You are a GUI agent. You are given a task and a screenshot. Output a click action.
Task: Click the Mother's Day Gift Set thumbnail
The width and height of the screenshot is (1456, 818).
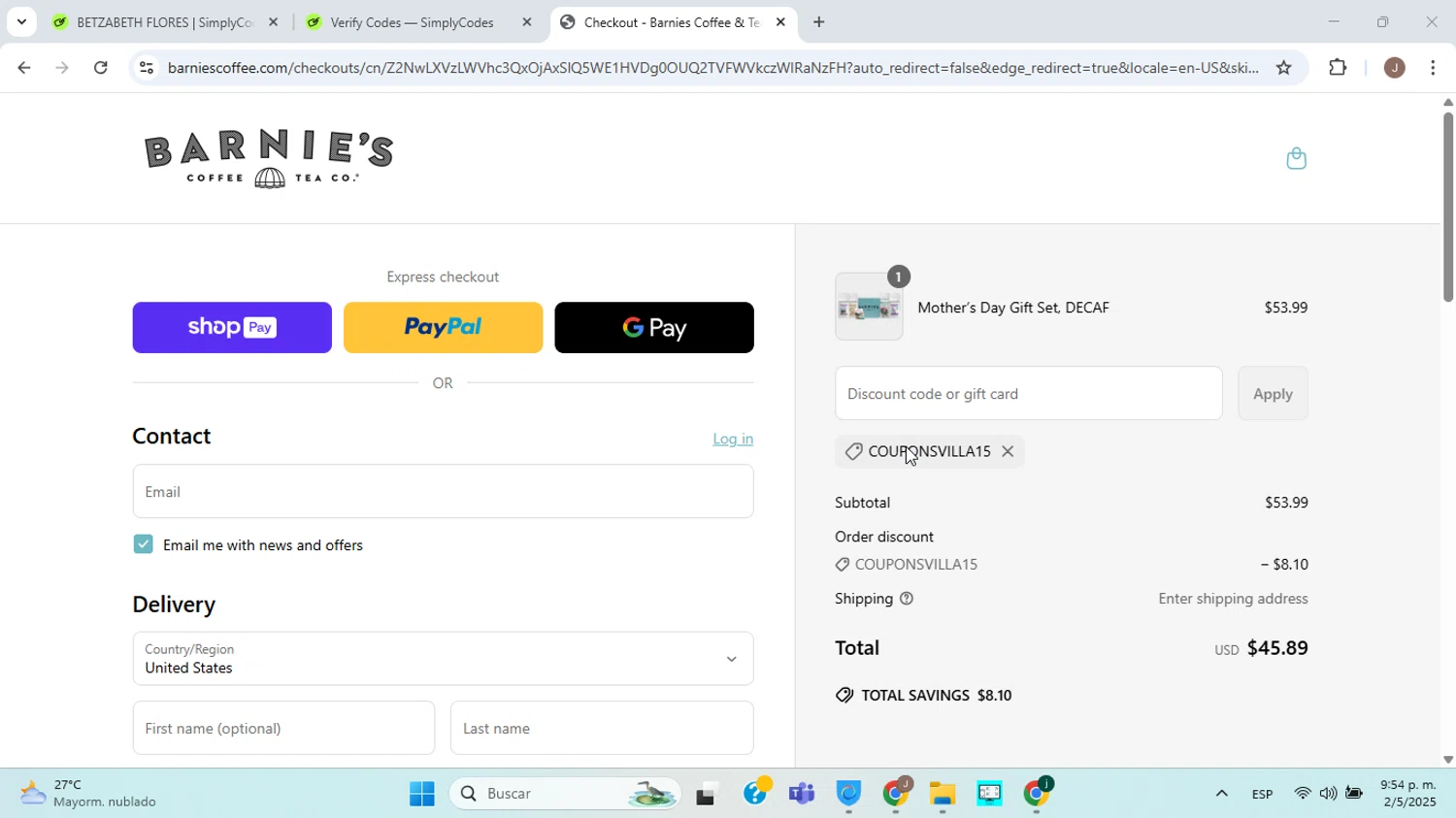click(x=869, y=307)
